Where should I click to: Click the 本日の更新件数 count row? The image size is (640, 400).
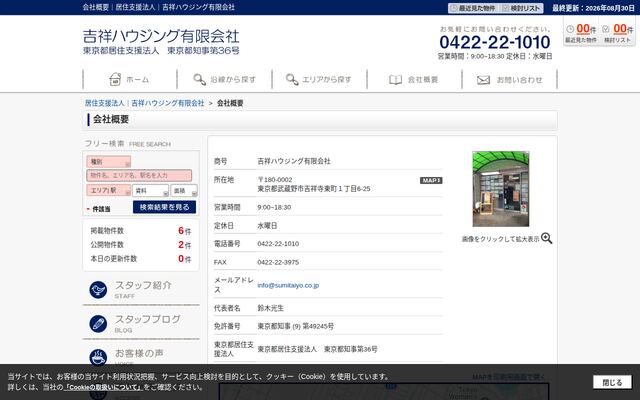(x=141, y=258)
